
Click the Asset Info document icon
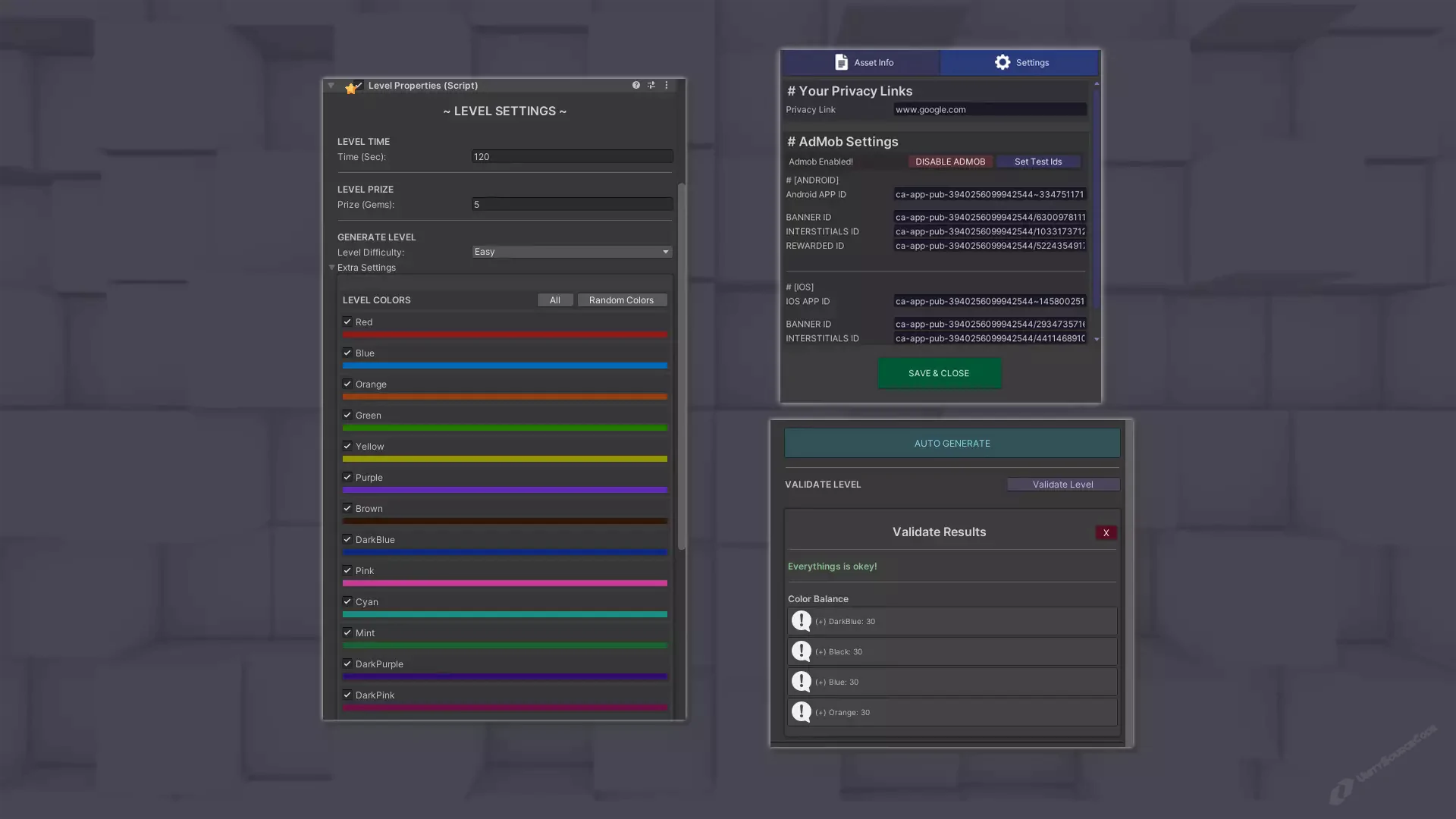point(841,62)
